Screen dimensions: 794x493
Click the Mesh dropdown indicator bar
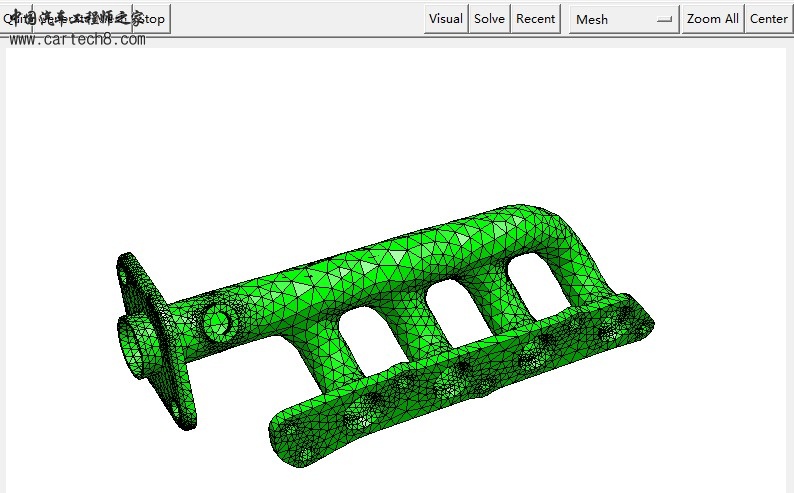[x=664, y=19]
